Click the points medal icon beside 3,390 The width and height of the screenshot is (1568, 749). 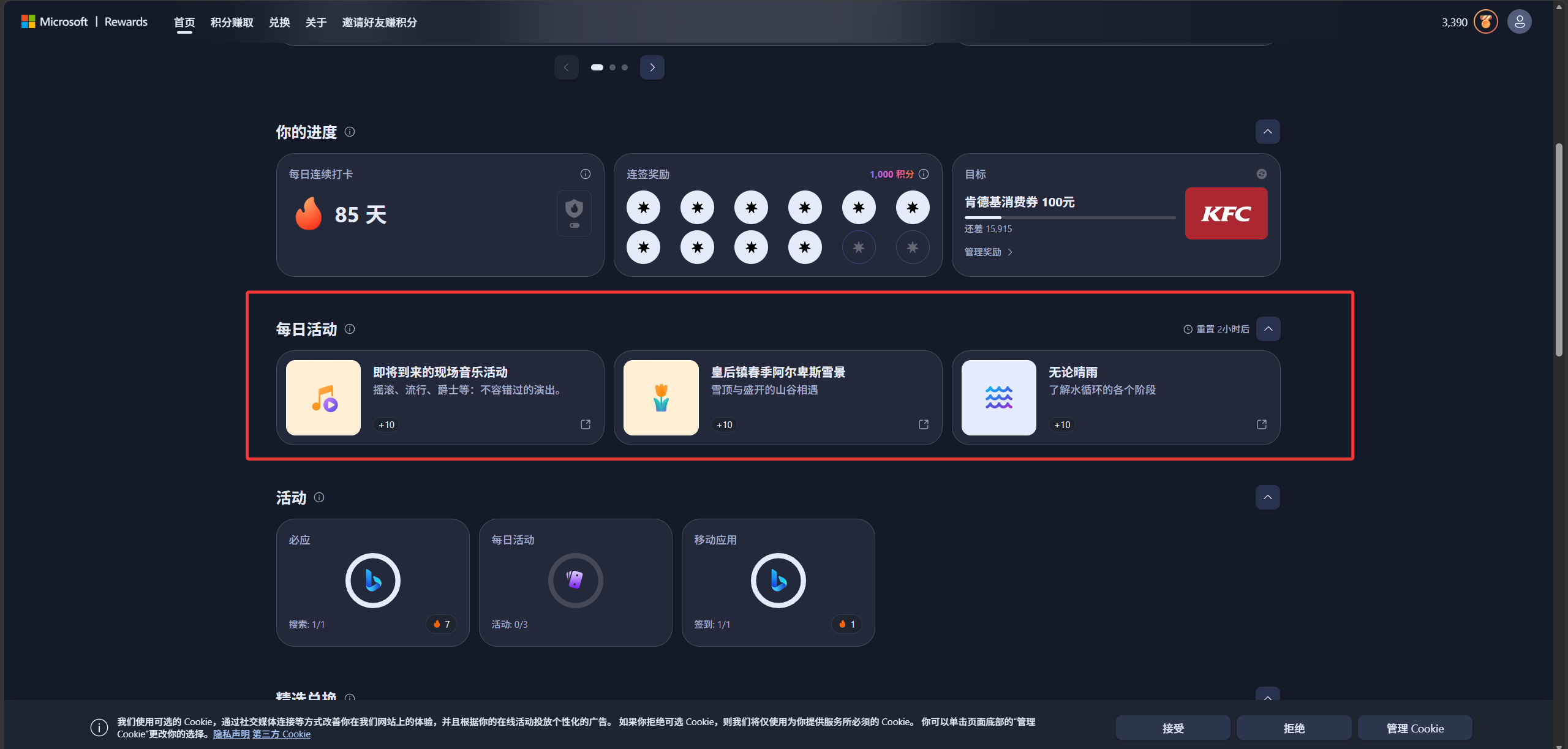(1486, 22)
